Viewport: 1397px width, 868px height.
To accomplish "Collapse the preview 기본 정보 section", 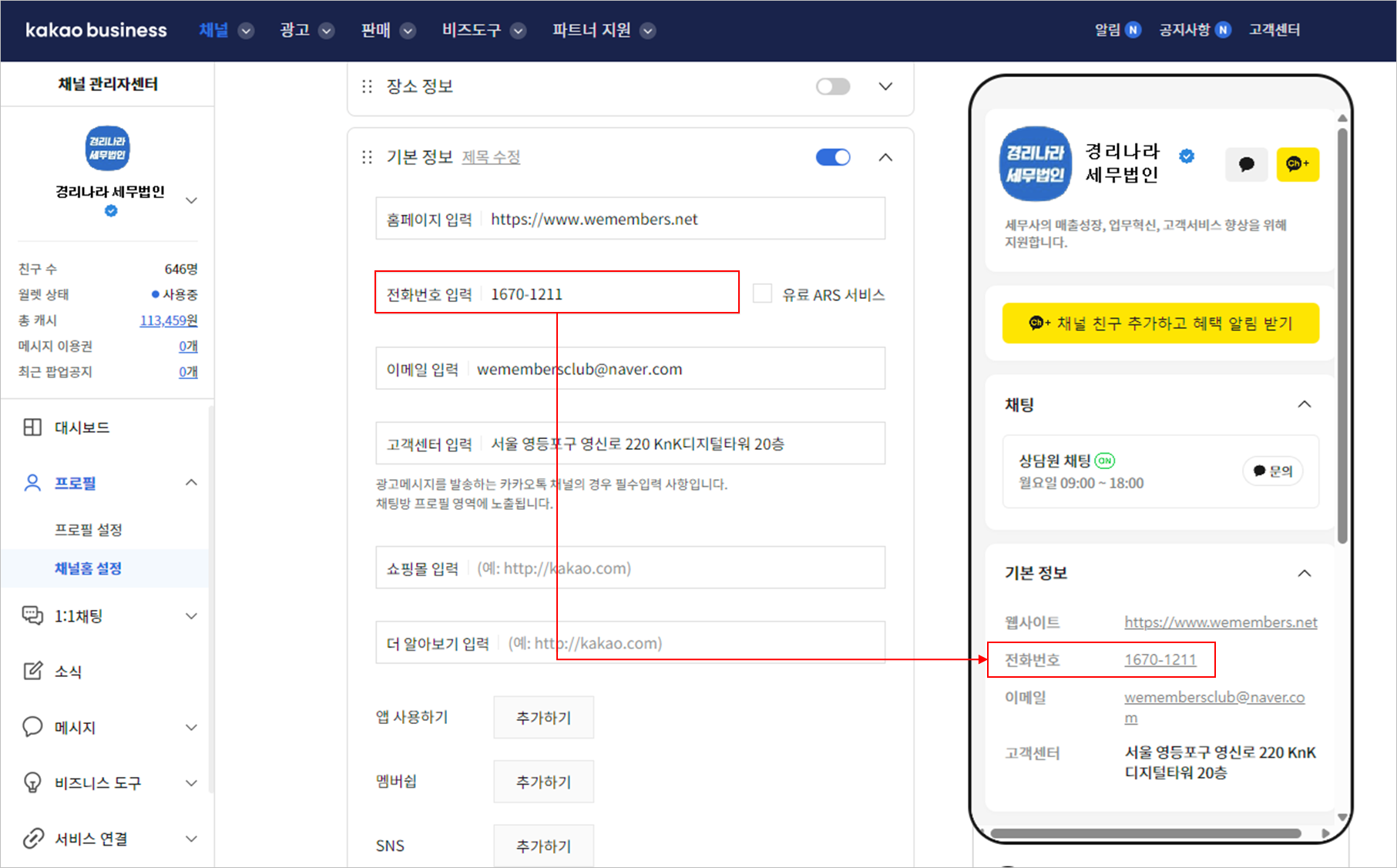I will click(1305, 573).
